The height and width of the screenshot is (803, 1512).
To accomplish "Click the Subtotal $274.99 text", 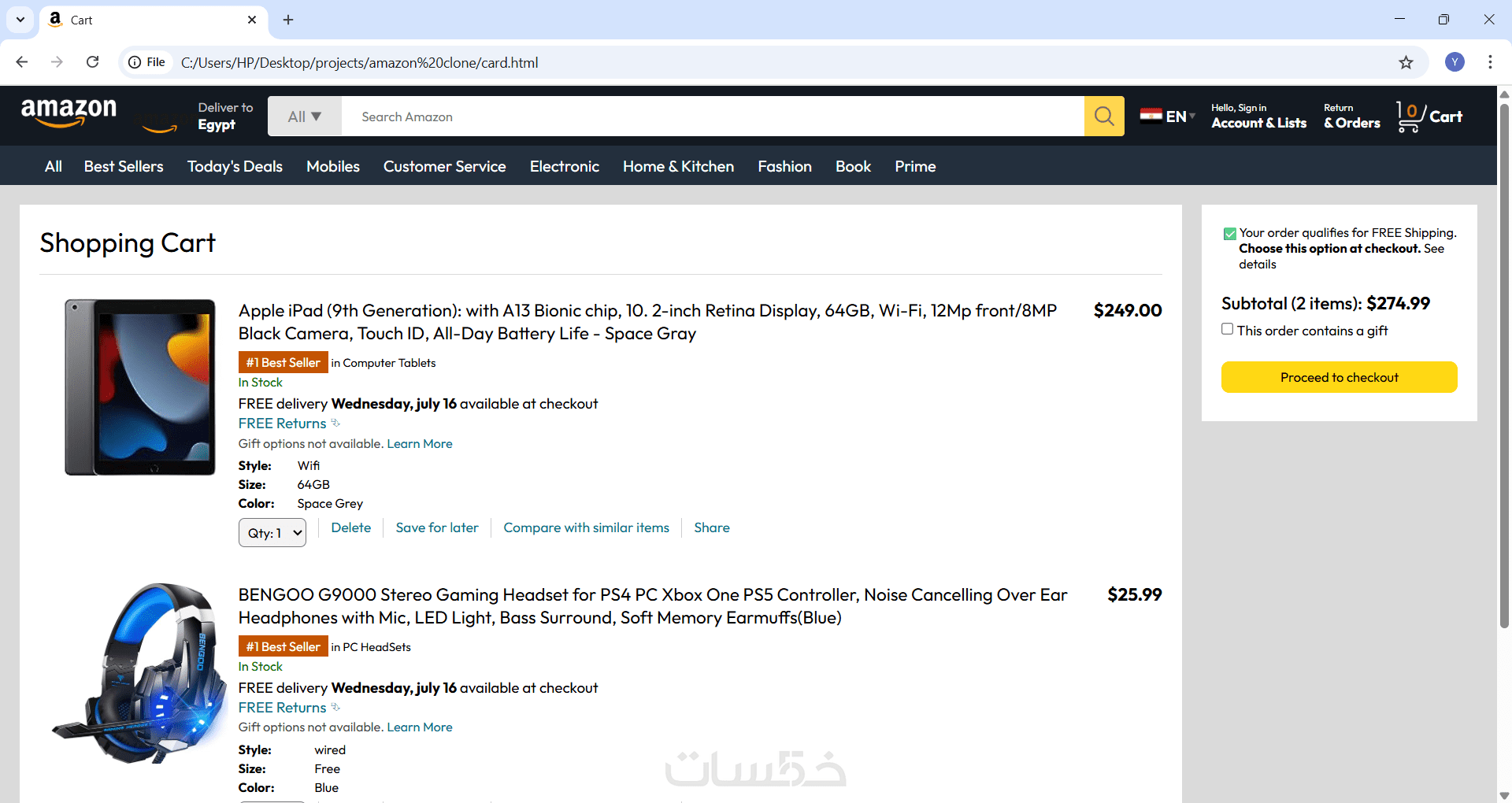I will (1325, 304).
